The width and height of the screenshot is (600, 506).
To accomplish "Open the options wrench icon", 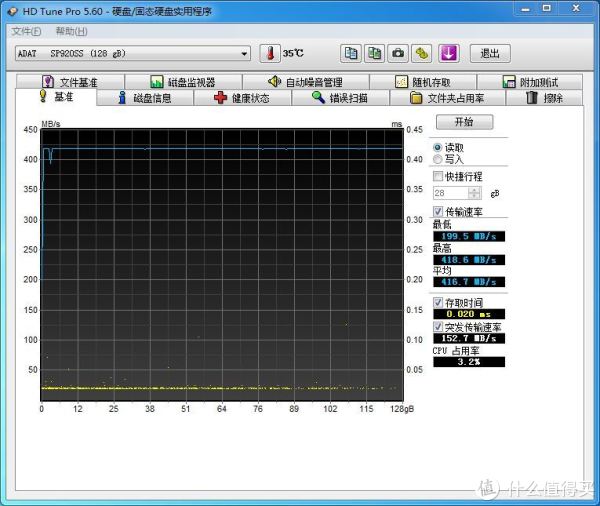I will 422,53.
